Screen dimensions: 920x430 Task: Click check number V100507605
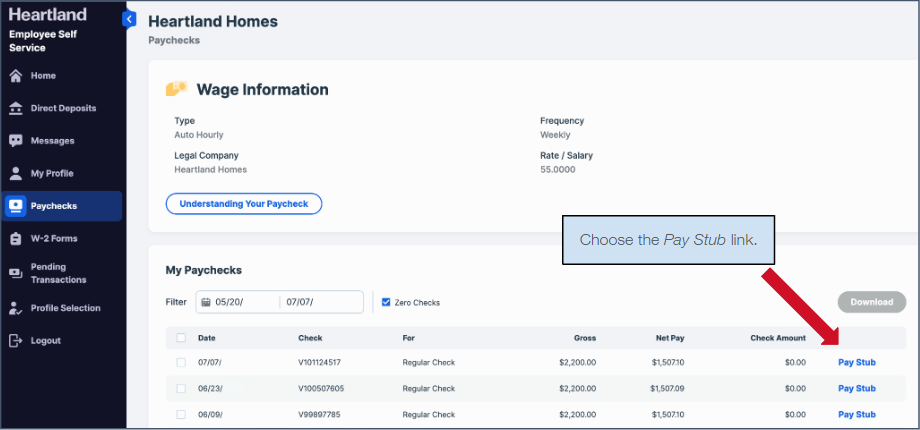(321, 388)
